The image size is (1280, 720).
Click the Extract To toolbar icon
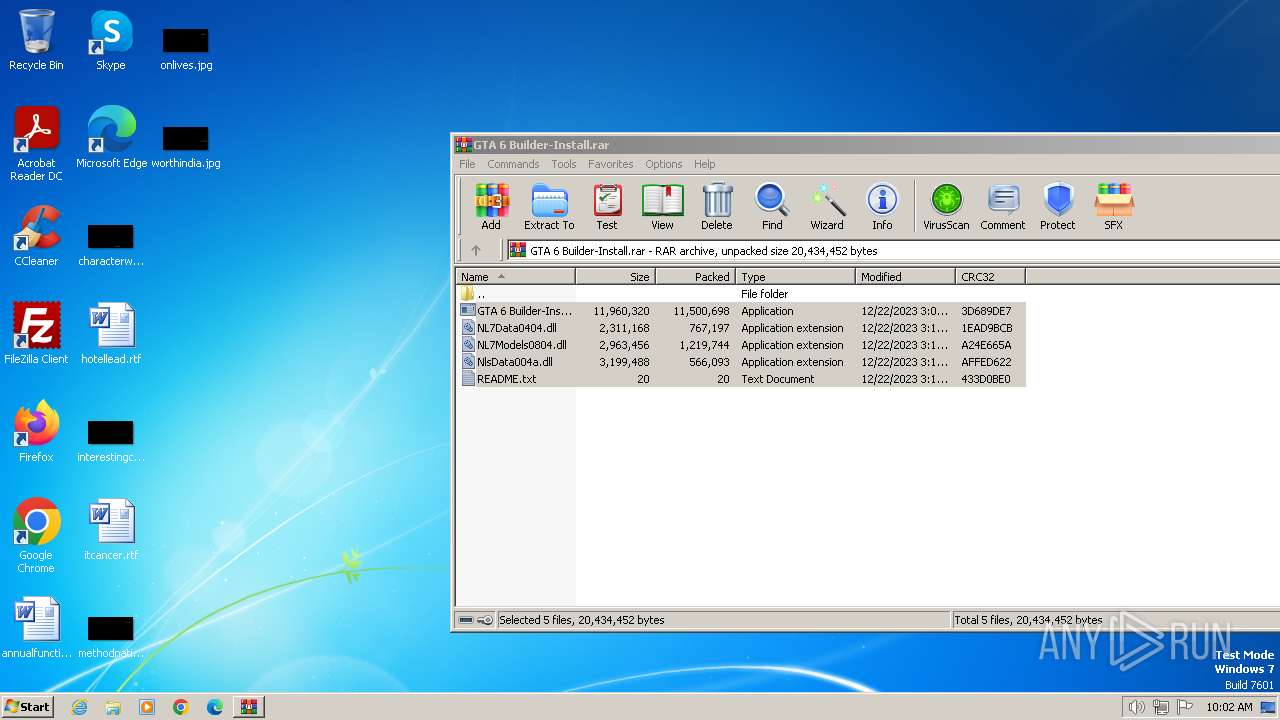(549, 207)
